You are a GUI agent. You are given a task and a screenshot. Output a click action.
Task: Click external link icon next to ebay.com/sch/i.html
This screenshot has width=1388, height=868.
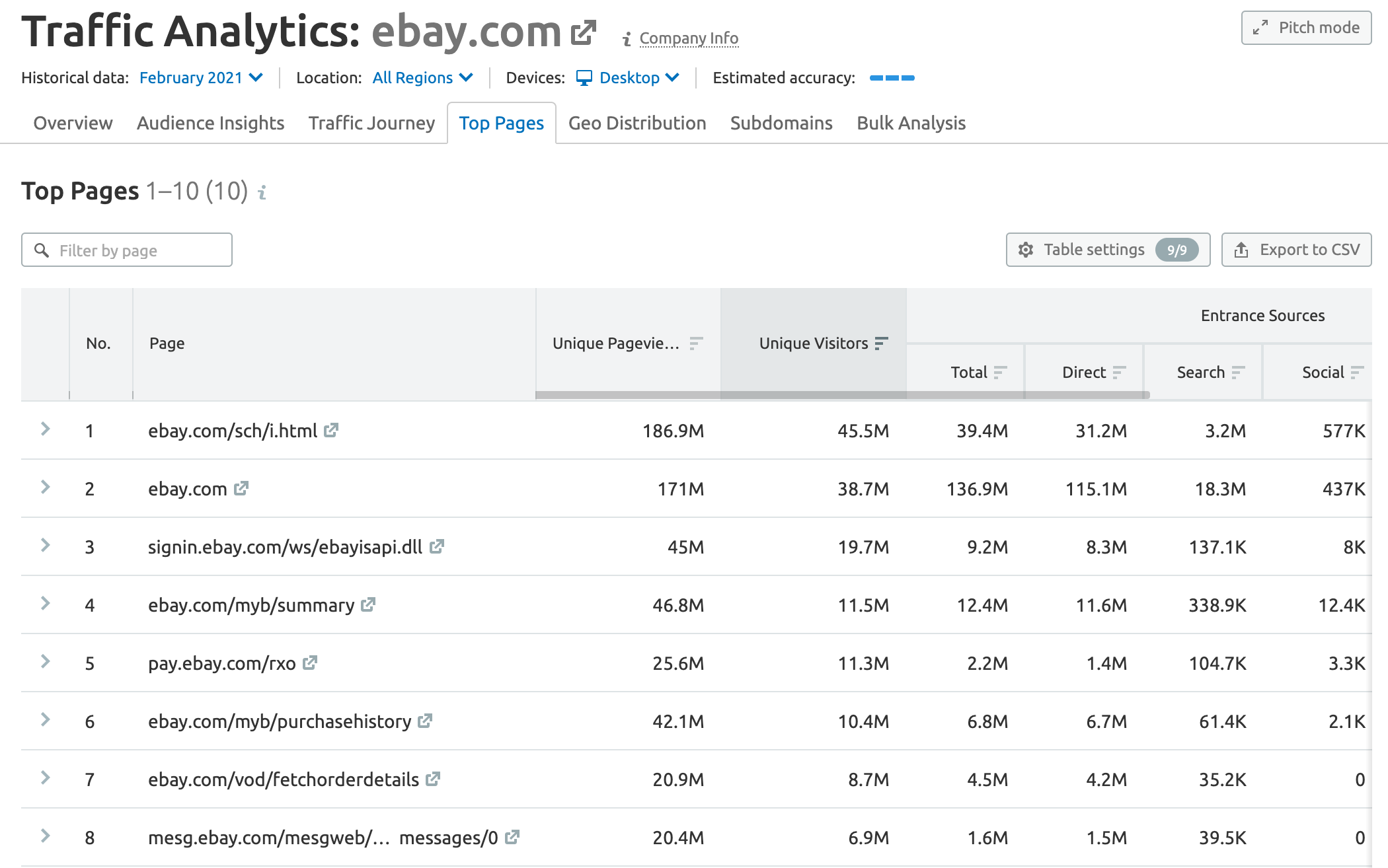(331, 430)
